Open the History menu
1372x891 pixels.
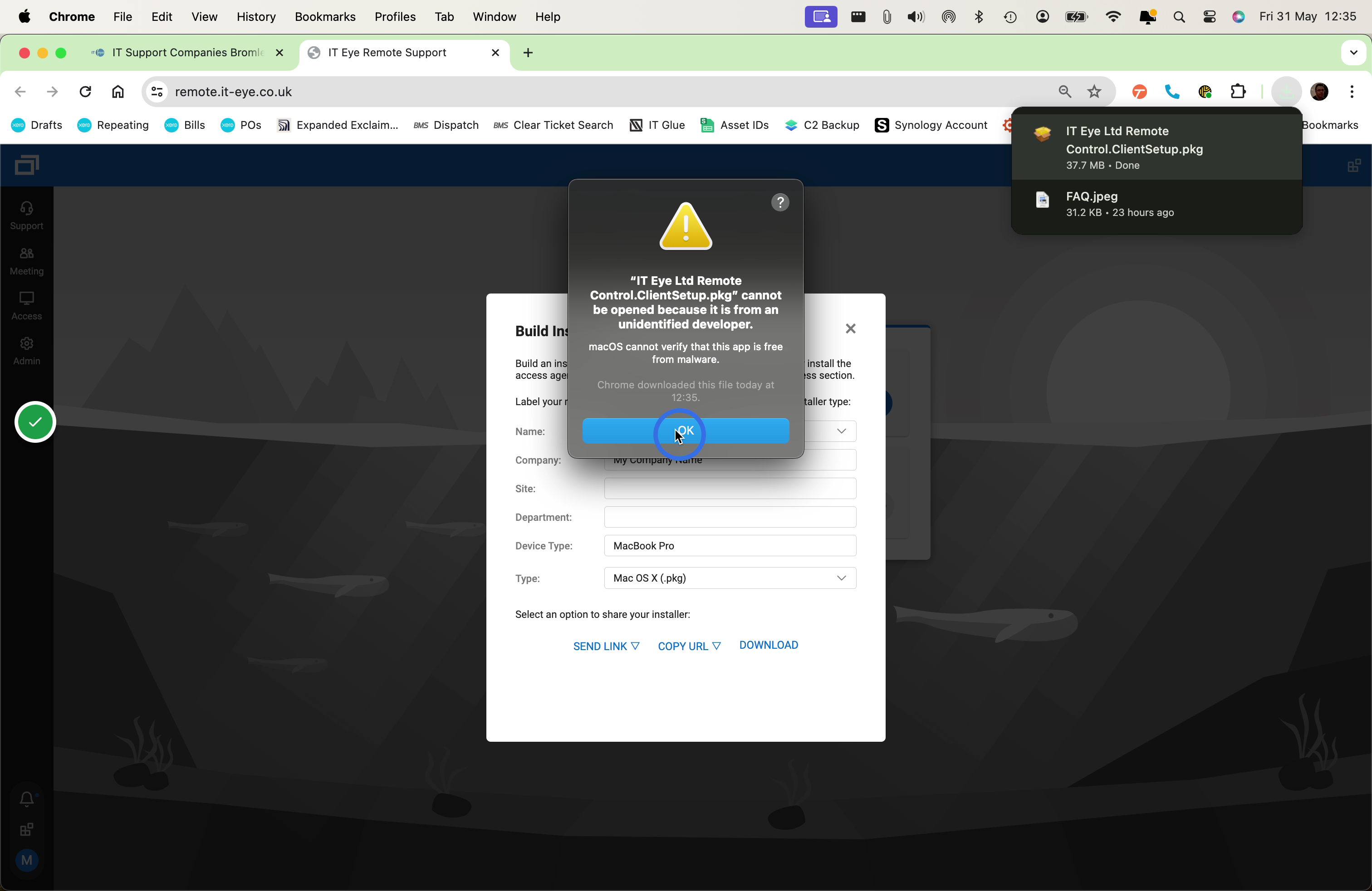click(x=256, y=17)
